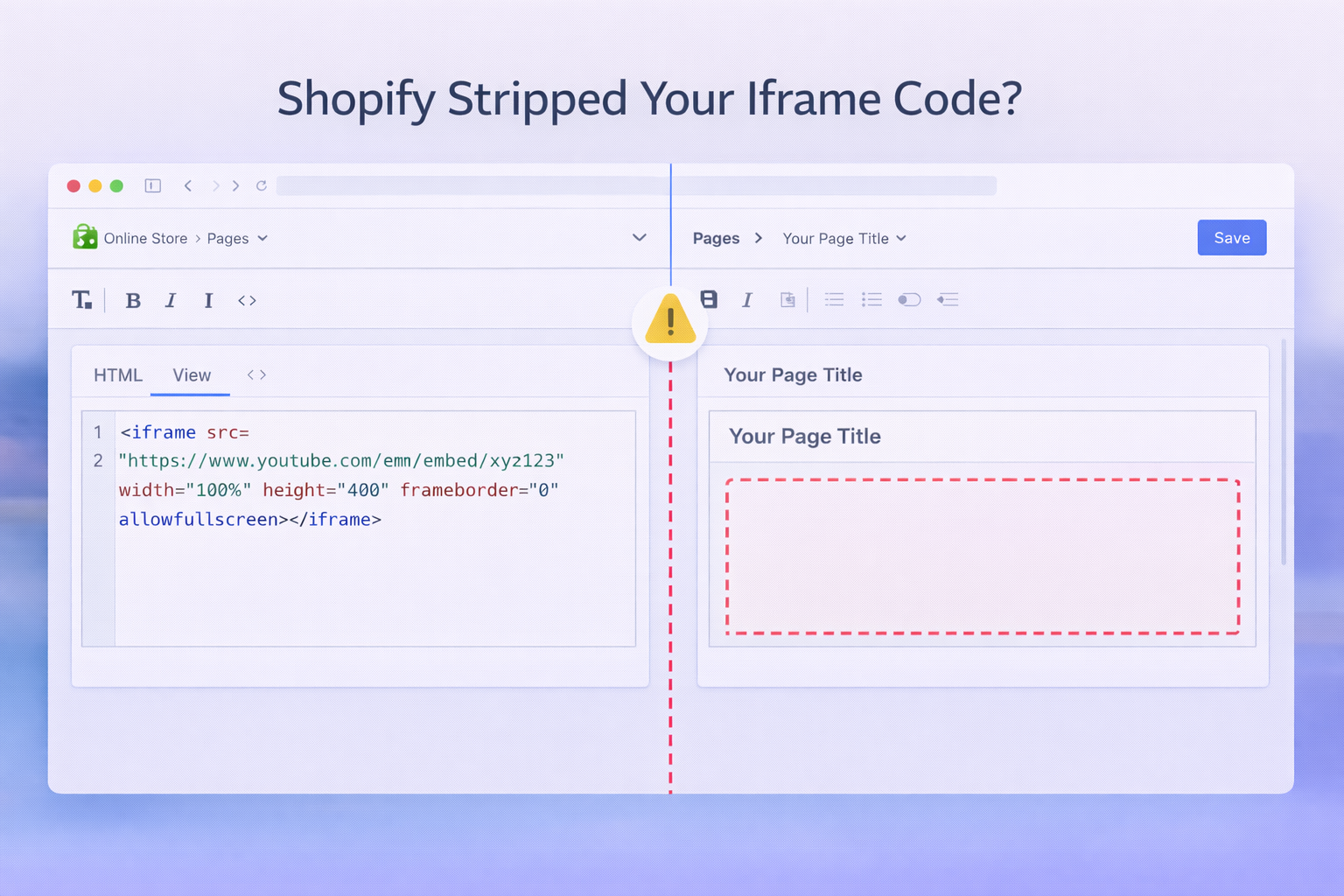Apply italic formatting in the left editor toolbar

(x=171, y=300)
